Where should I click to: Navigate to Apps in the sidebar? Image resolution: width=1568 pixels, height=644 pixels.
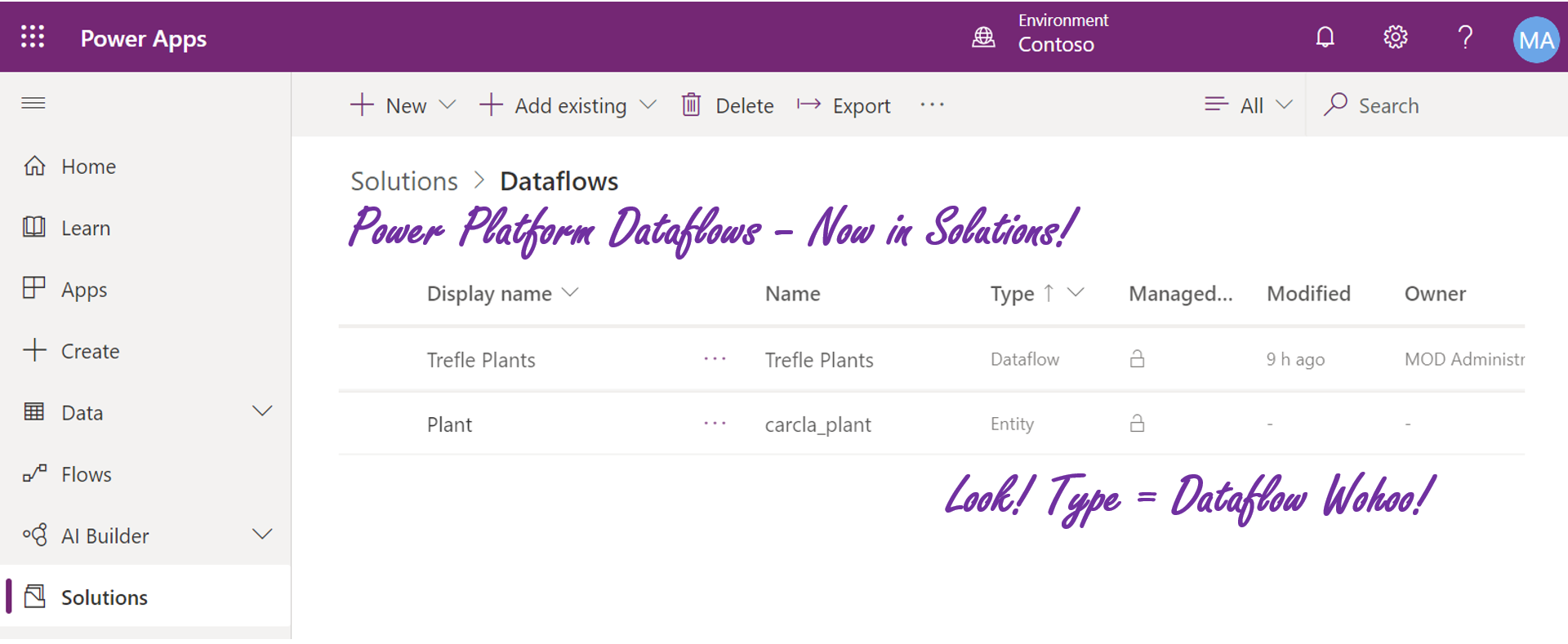pos(84,290)
